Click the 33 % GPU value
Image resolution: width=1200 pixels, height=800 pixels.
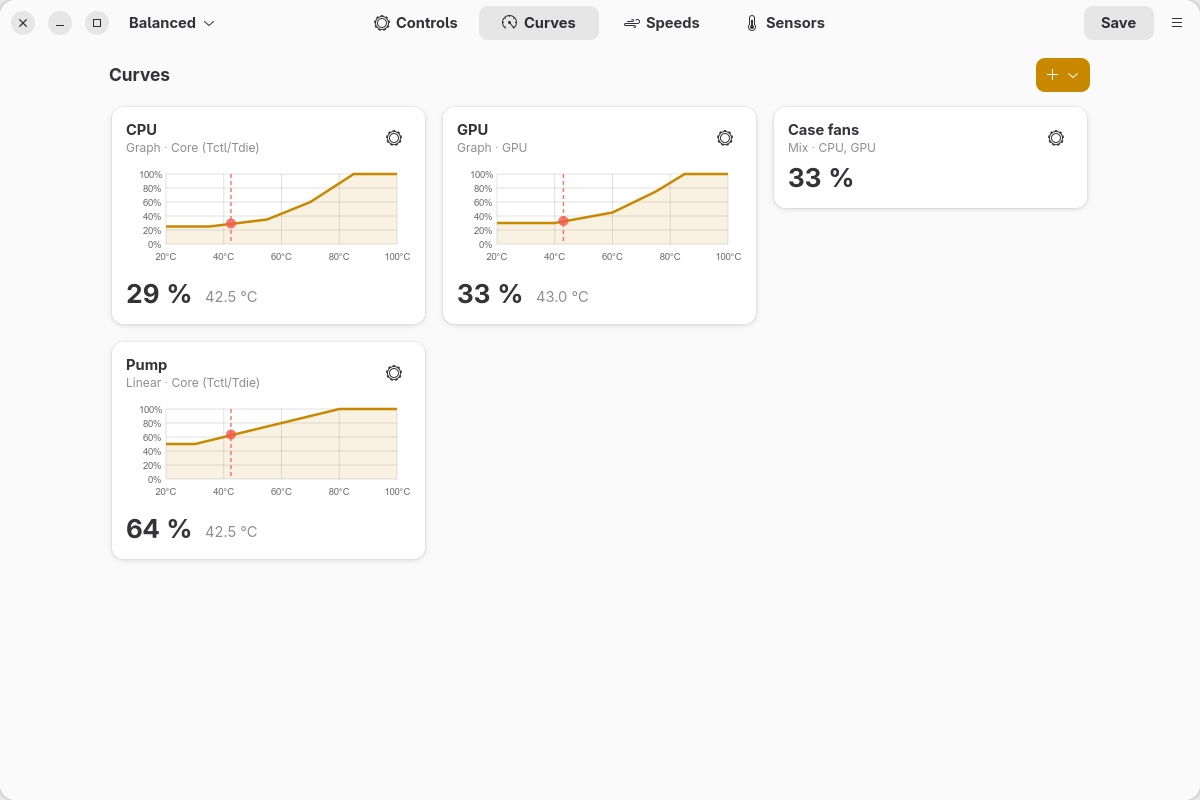pyautogui.click(x=489, y=294)
